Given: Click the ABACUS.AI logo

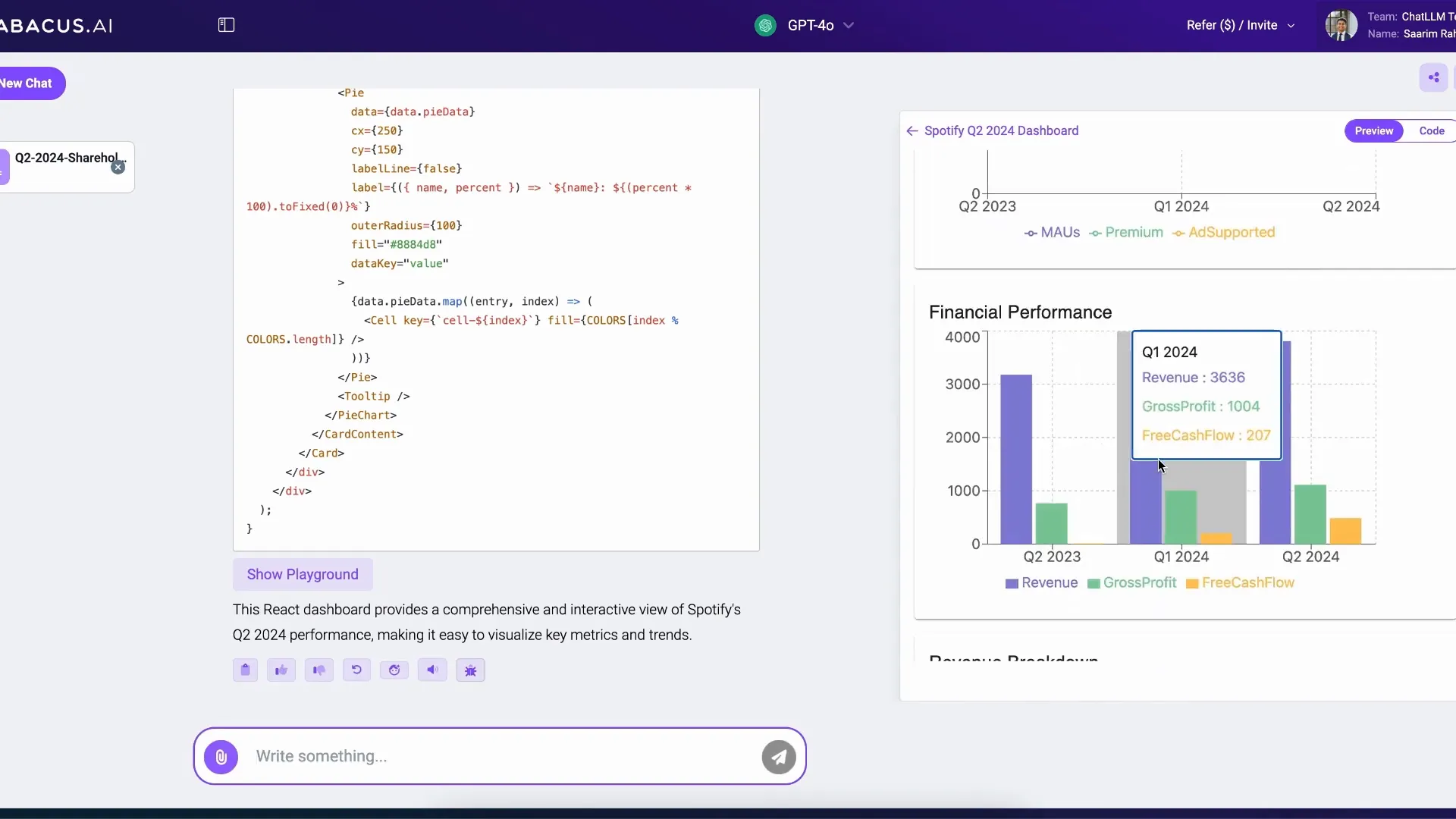Looking at the screenshot, I should pos(56,26).
